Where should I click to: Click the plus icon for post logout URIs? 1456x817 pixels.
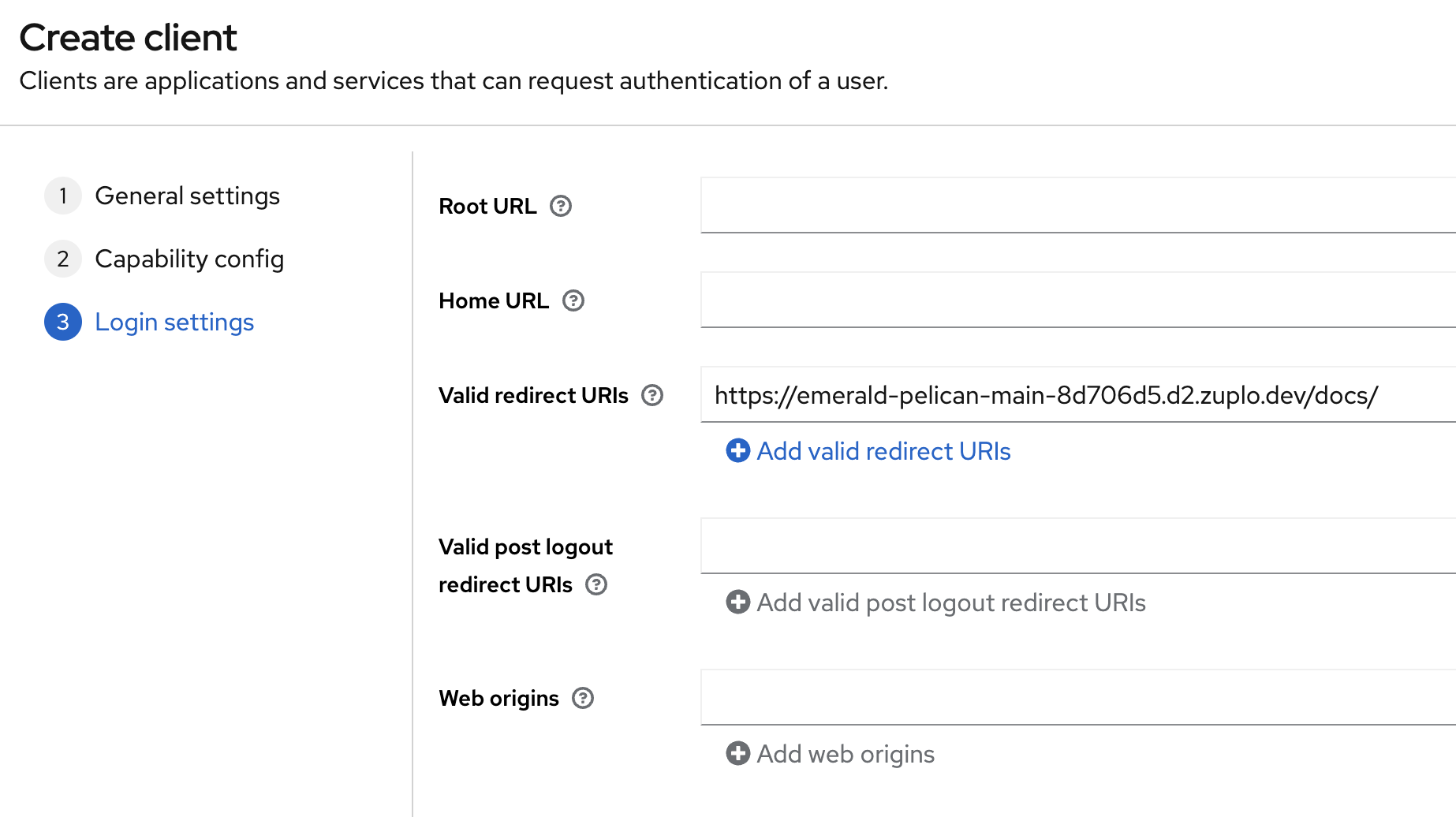tap(738, 602)
